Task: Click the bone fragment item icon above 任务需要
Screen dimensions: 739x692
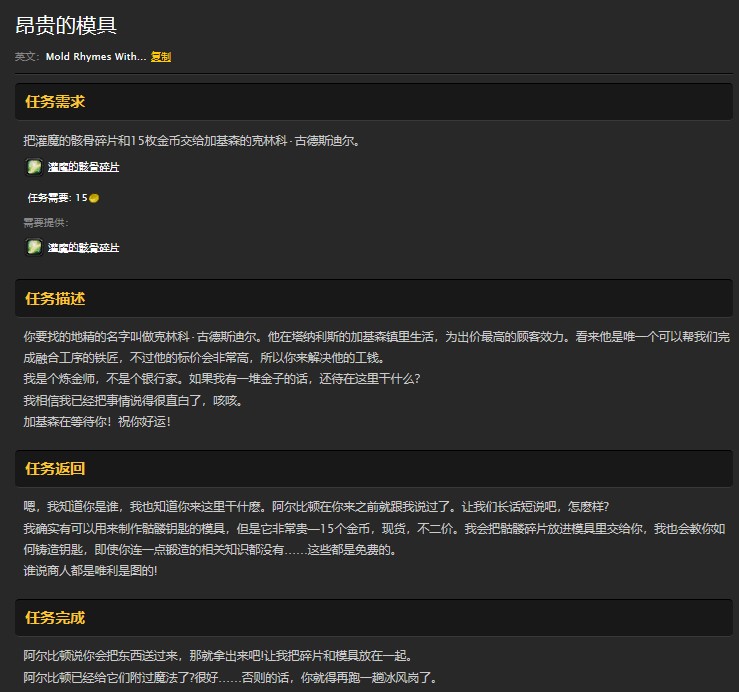Action: (34, 167)
